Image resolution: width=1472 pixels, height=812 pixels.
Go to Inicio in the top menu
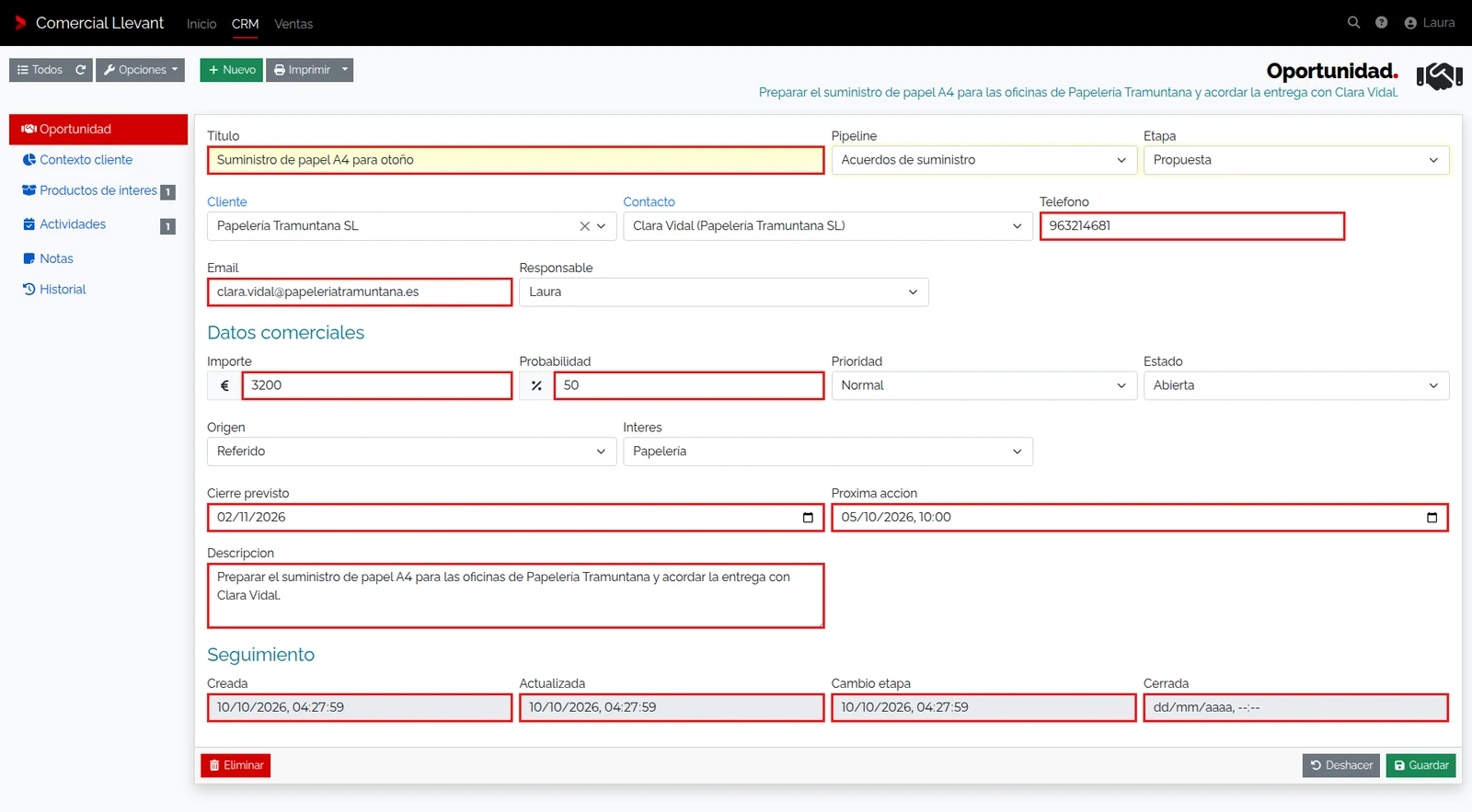(201, 24)
